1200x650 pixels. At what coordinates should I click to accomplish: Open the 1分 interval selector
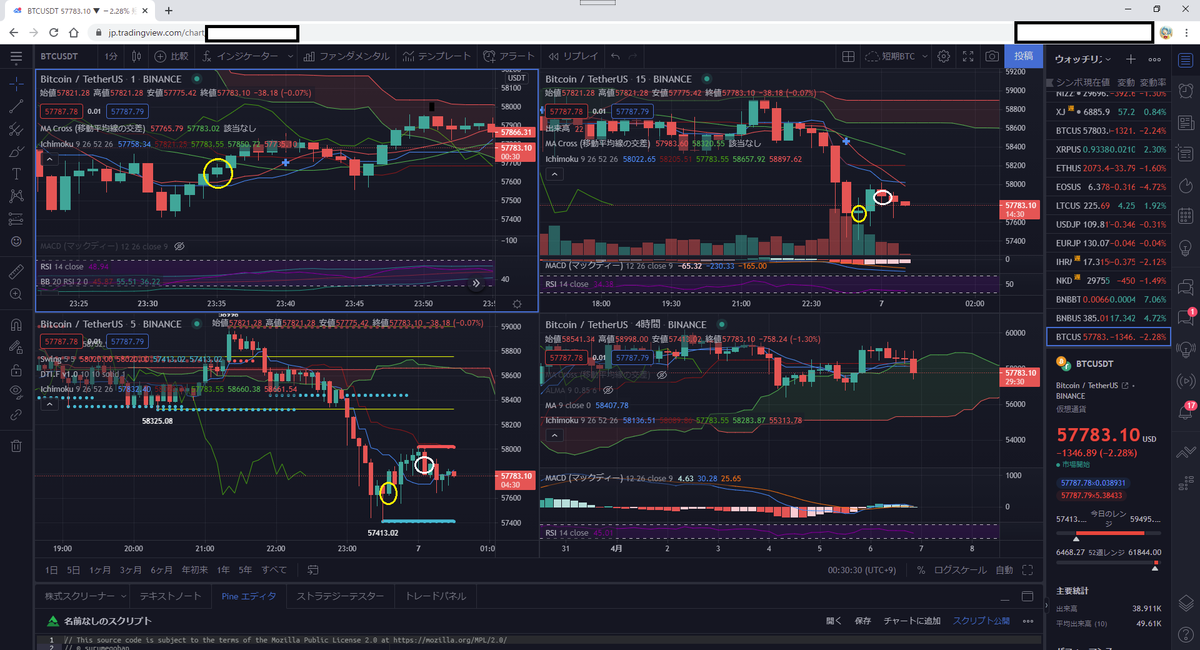[x=110, y=57]
